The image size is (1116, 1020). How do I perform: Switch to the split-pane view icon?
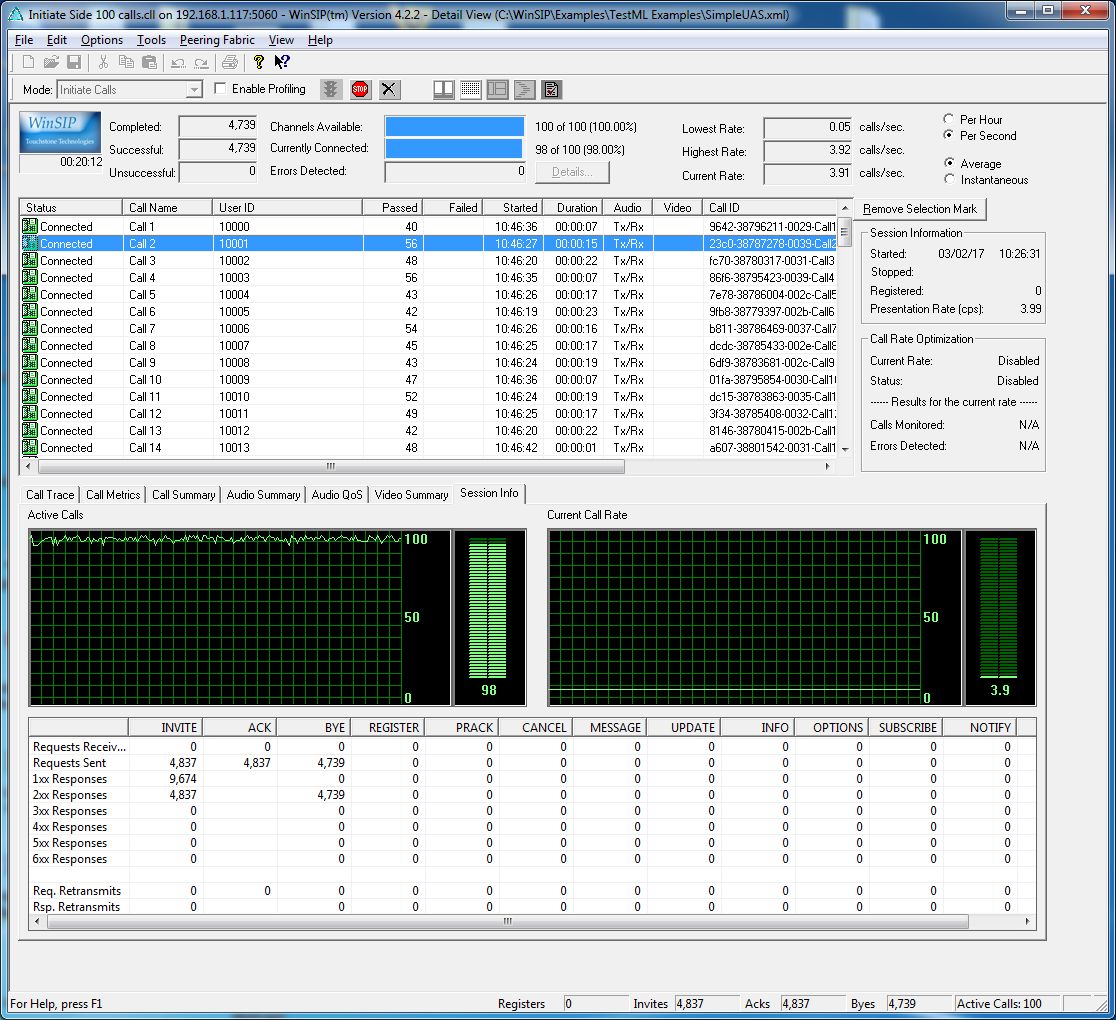443,90
